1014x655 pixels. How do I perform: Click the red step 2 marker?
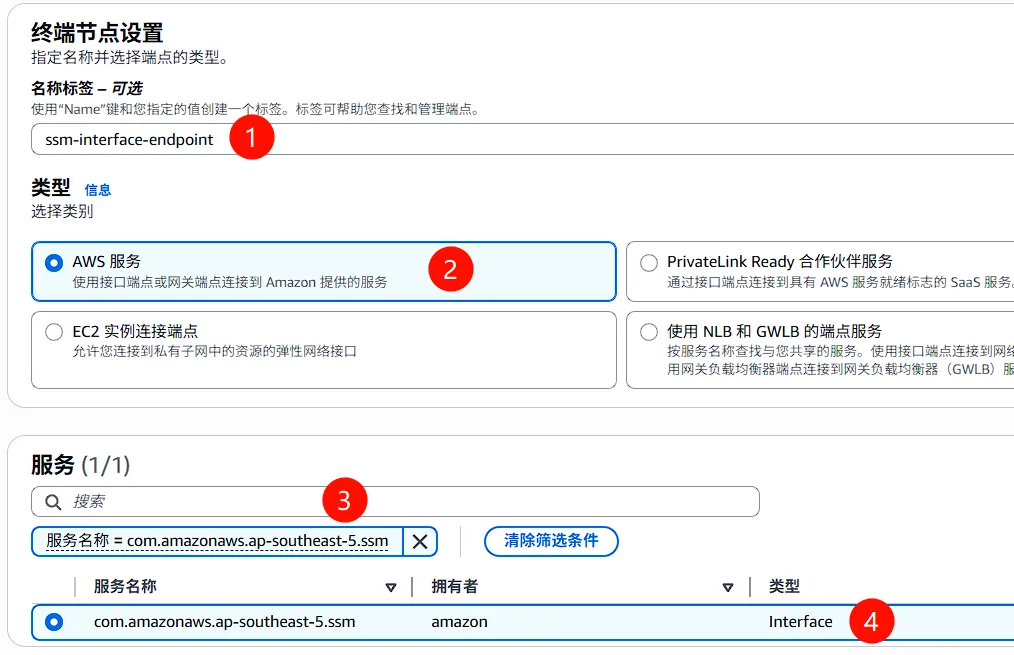(450, 269)
